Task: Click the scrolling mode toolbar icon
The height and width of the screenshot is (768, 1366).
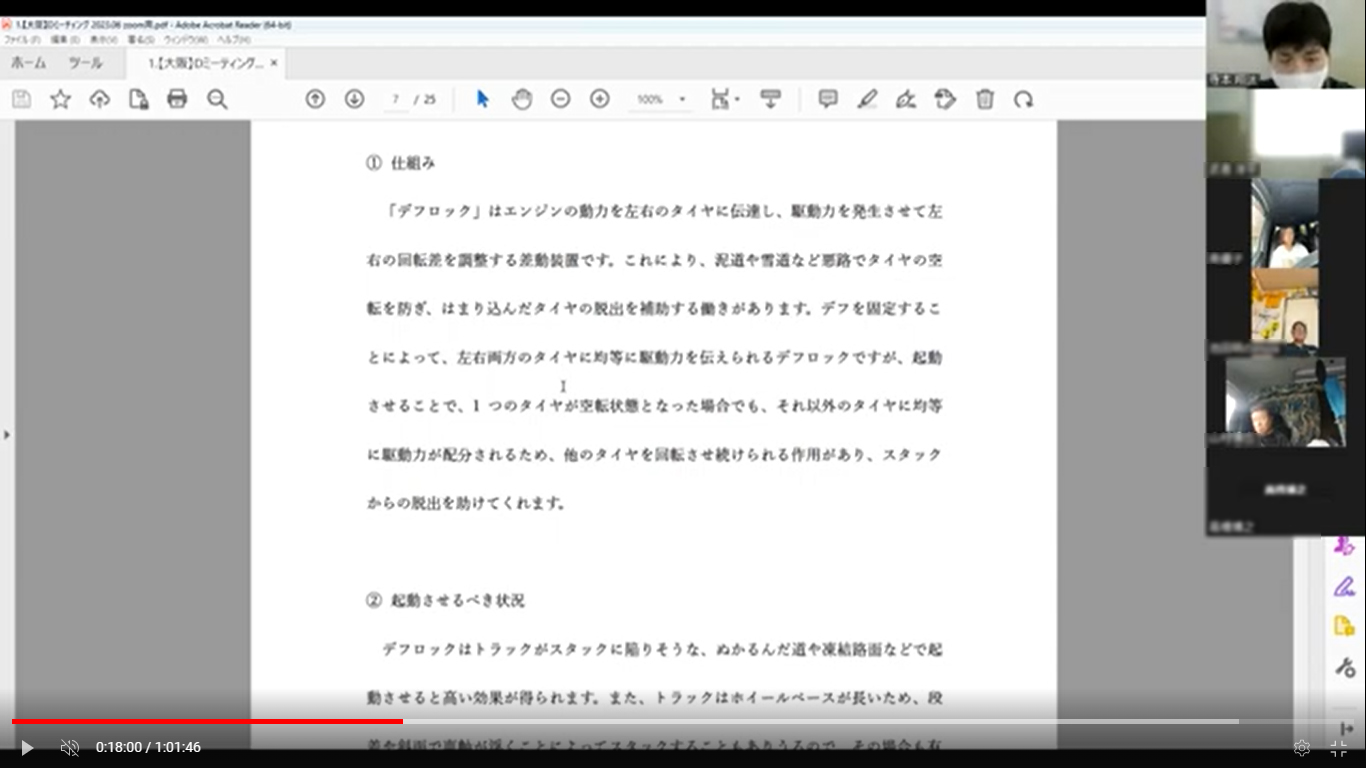Action: tap(770, 99)
